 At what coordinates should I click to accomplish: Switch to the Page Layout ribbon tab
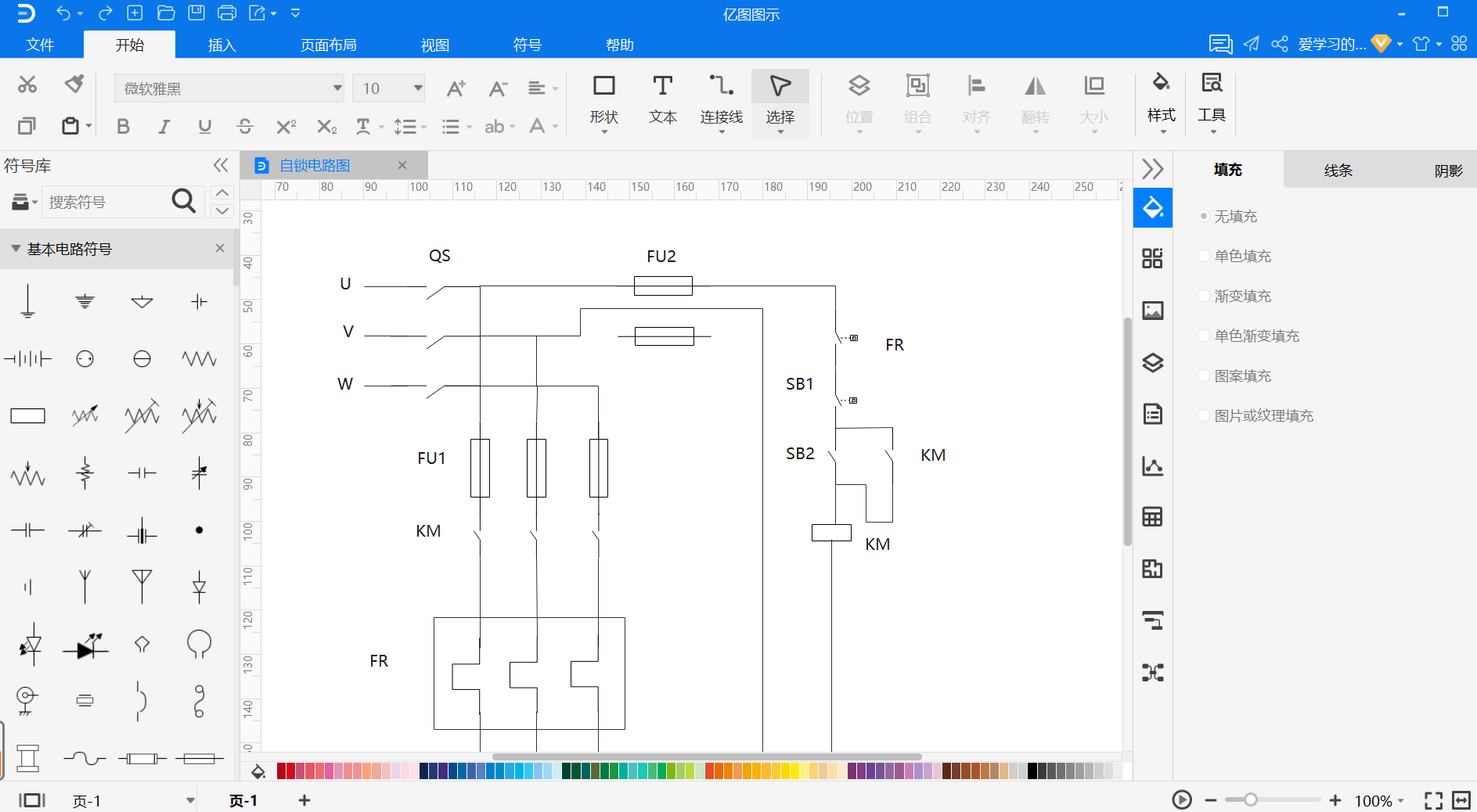tap(329, 45)
